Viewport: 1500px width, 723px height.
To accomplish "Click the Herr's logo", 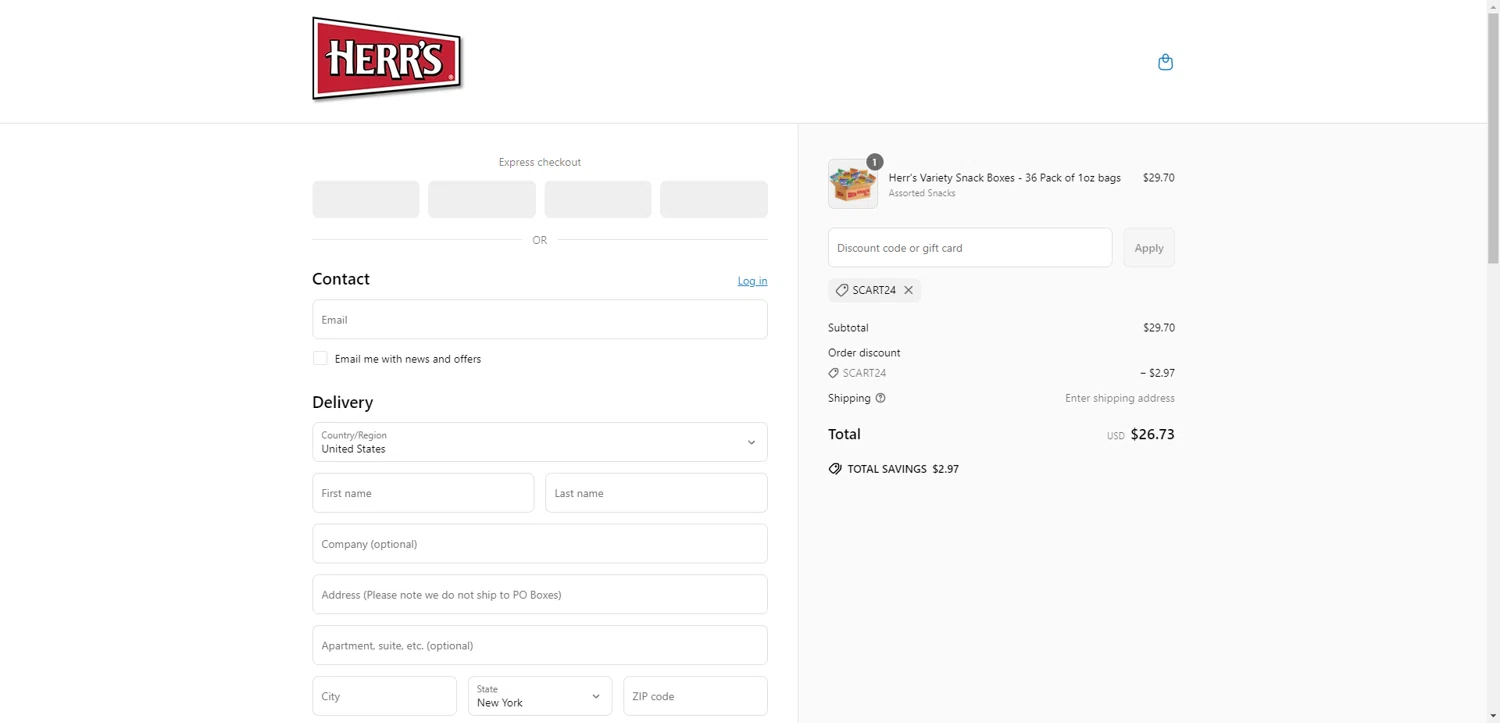I will pos(387,59).
